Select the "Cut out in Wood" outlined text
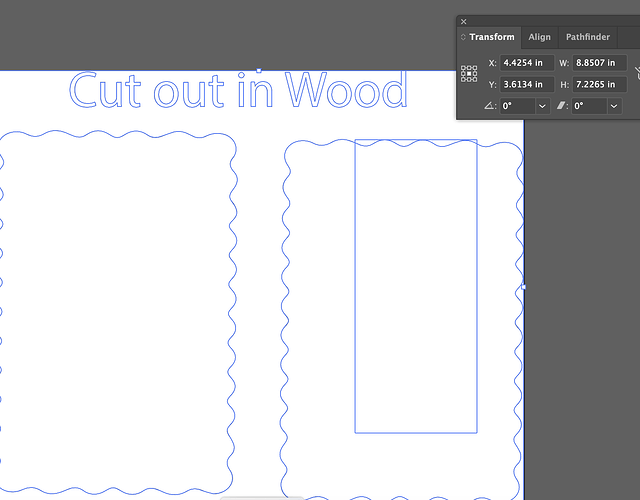Image resolution: width=640 pixels, height=500 pixels. 239,90
